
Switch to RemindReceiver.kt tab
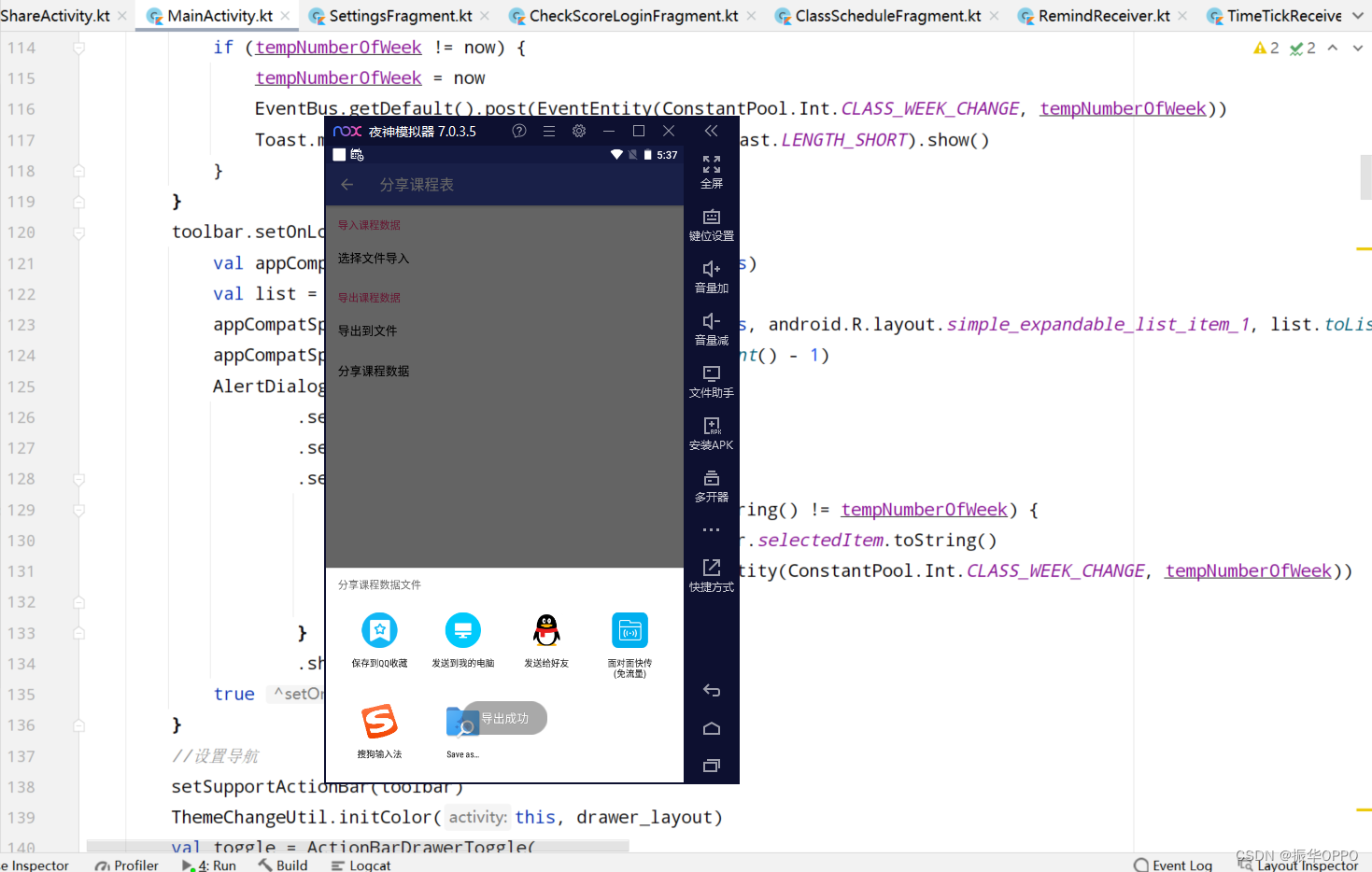click(x=1104, y=16)
